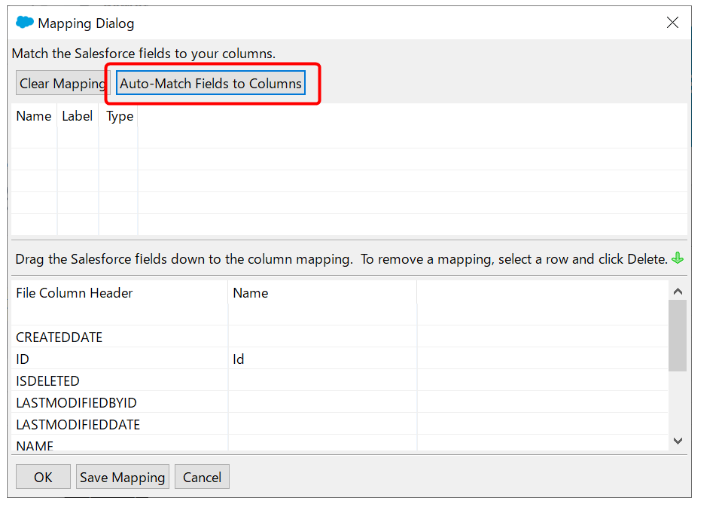Click the Salesforce cloud icon in the title bar

click(x=24, y=22)
